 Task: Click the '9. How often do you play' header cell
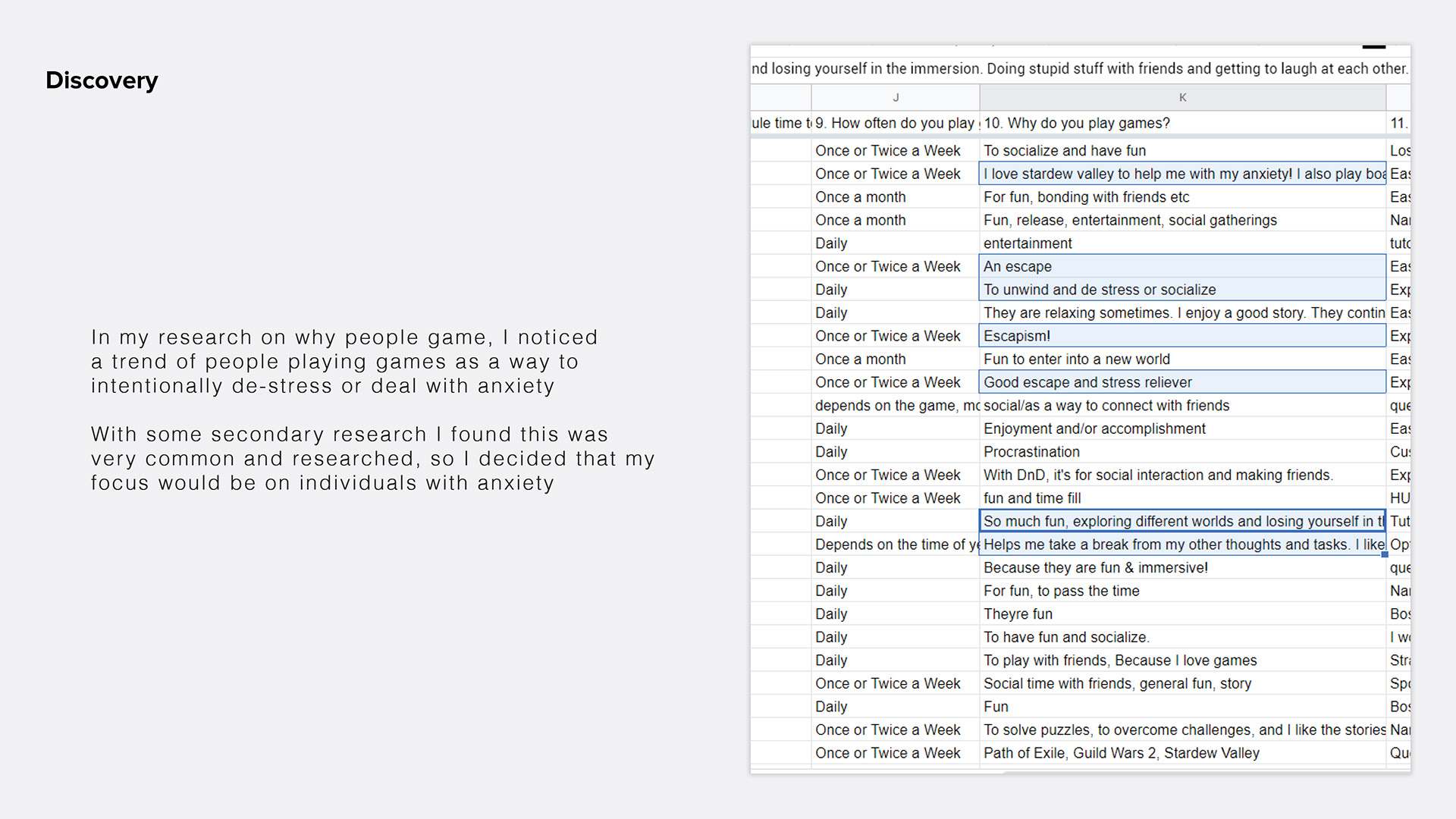click(896, 123)
